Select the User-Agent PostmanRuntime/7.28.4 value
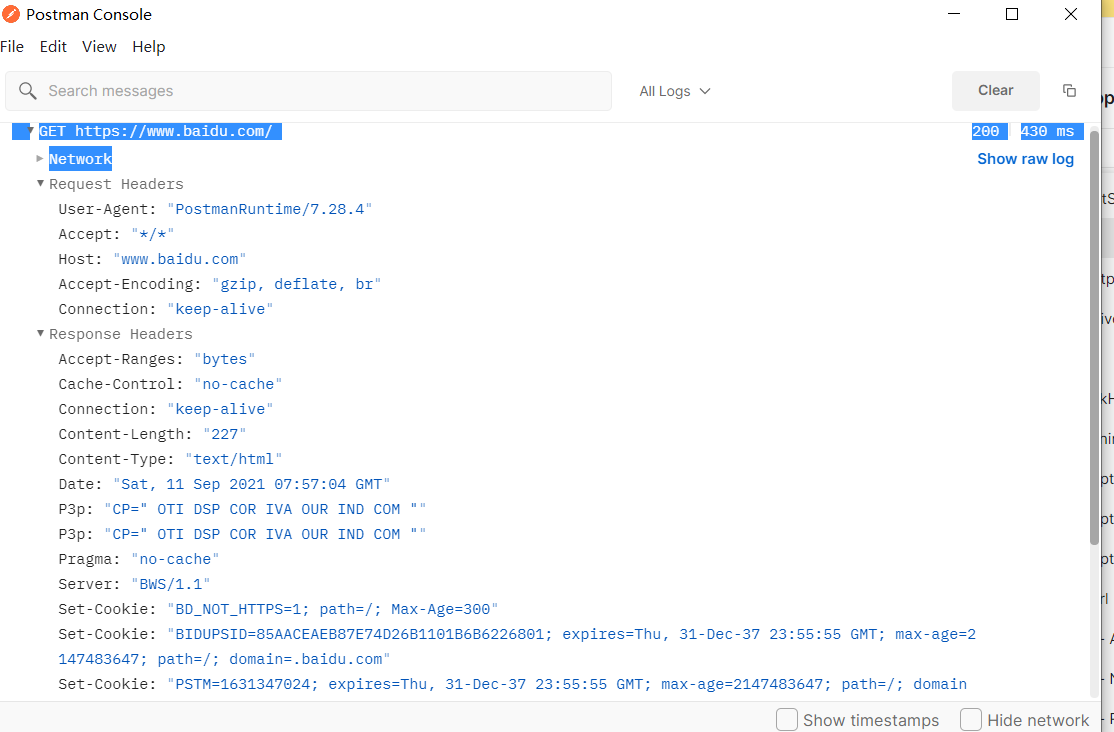The image size is (1114, 732). 269,209
